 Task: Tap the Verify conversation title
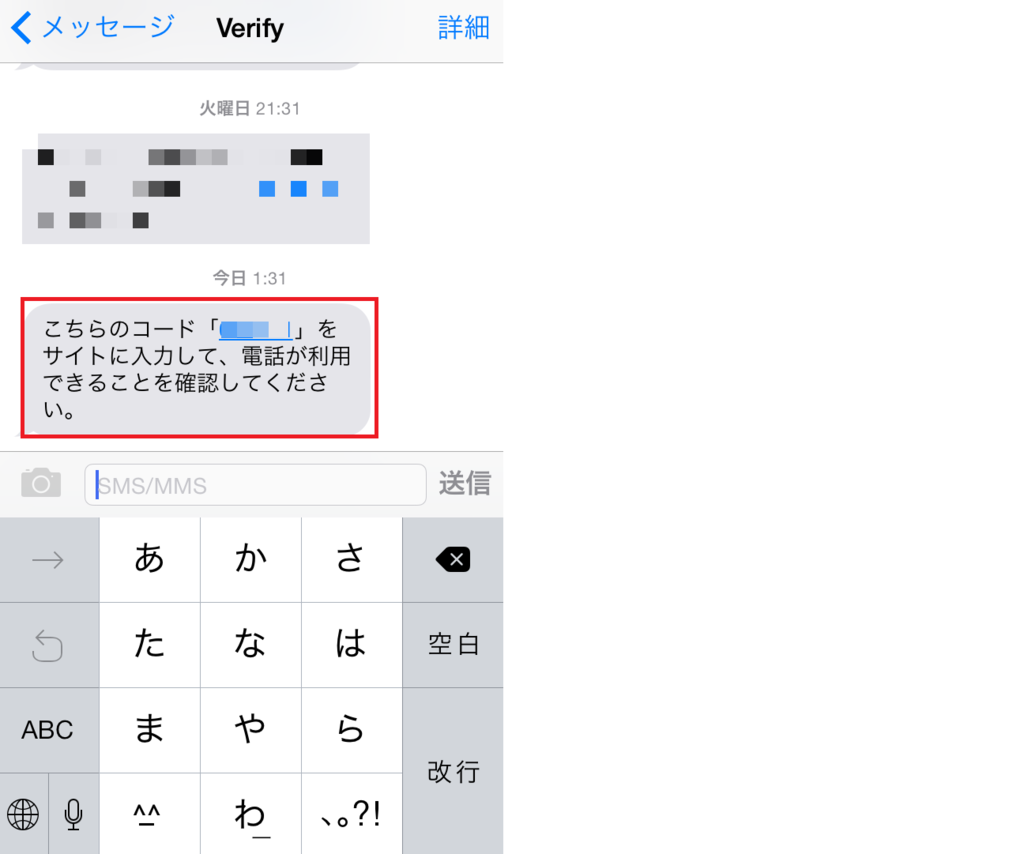250,28
